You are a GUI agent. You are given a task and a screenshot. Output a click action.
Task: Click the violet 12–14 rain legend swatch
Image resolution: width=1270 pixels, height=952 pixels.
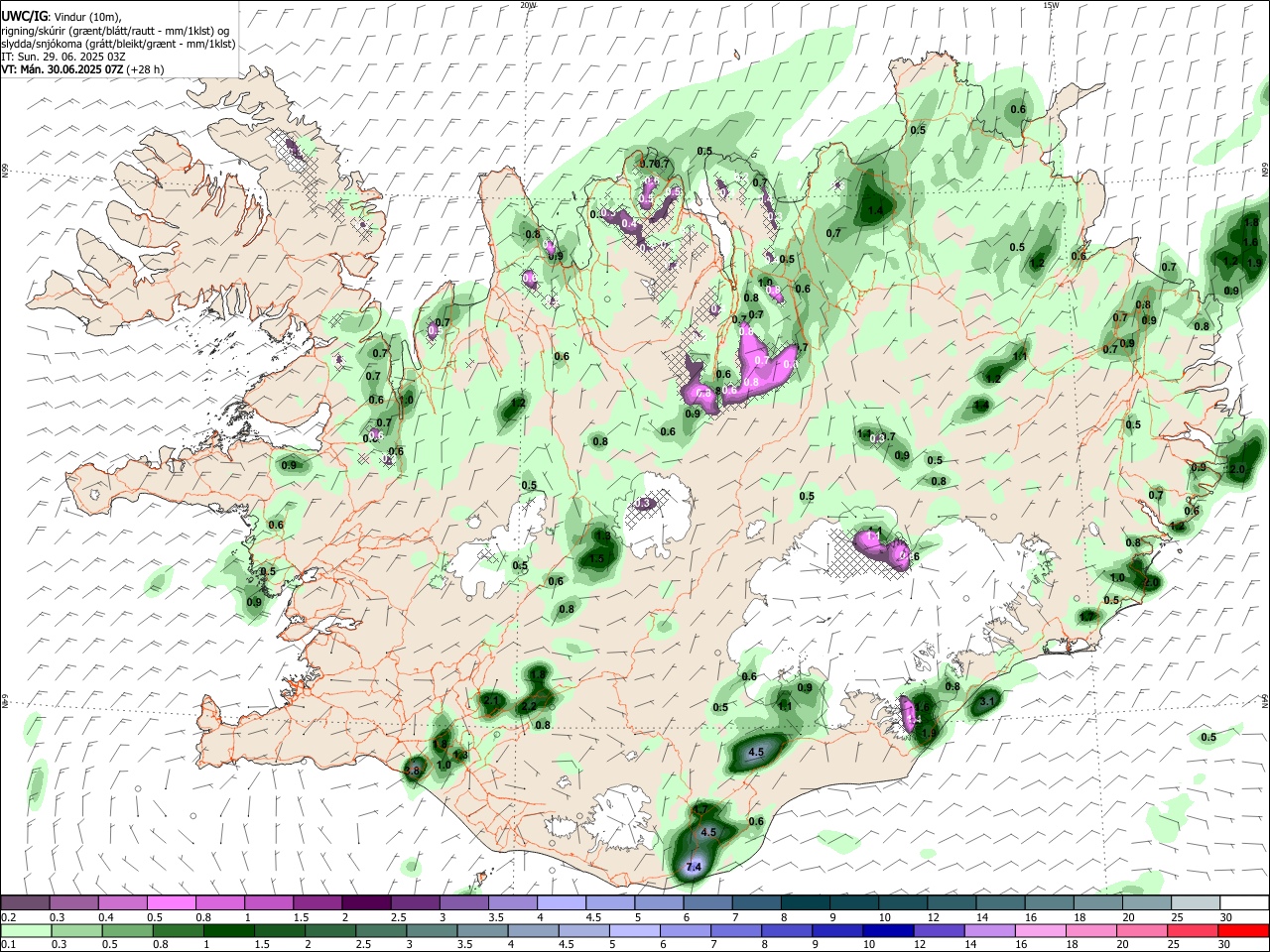[x=939, y=930]
